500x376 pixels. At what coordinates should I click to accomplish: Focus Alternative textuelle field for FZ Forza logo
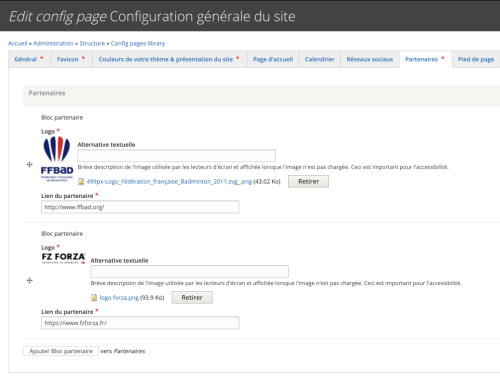(x=189, y=272)
